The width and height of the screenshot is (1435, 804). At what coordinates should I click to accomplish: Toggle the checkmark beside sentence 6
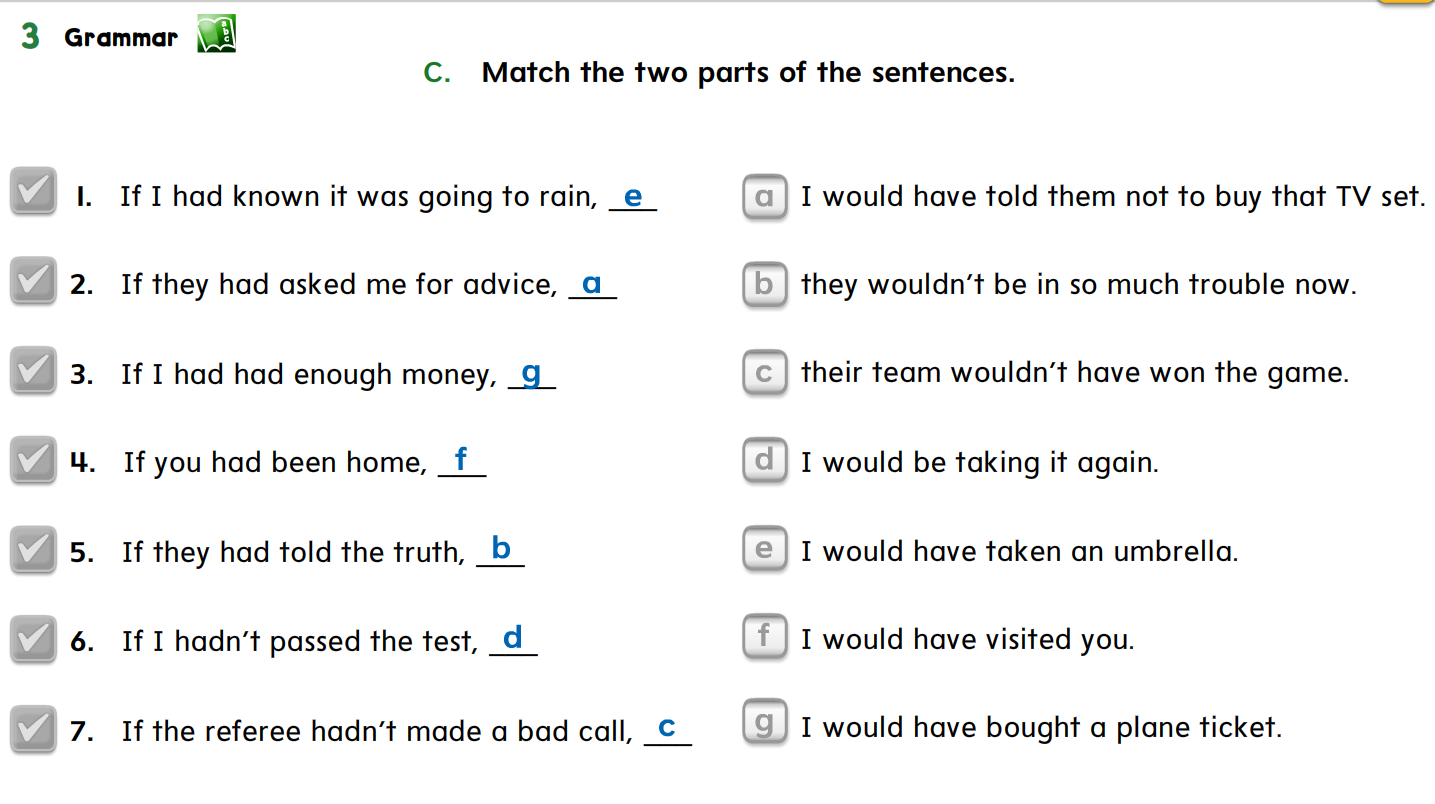tap(33, 639)
